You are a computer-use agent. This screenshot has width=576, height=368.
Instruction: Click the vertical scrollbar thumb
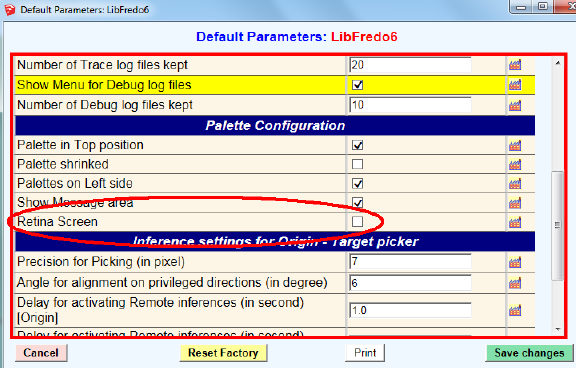[558, 225]
